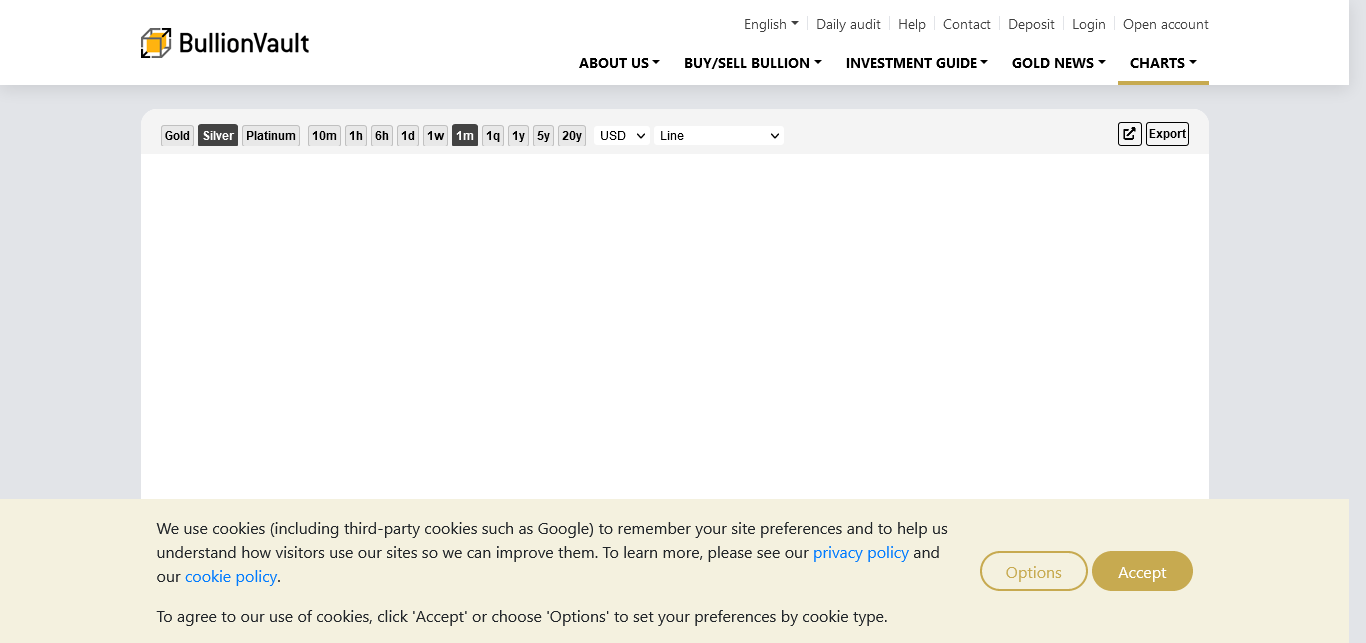Choose the 1w time range
This screenshot has height=643, width=1366.
tap(435, 136)
